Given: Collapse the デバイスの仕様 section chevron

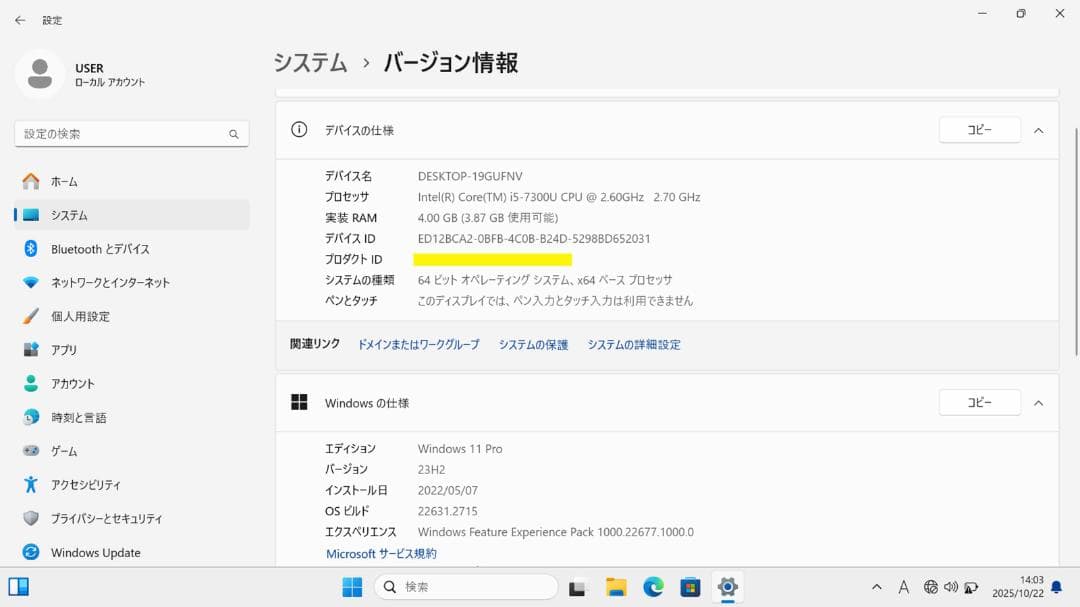Looking at the screenshot, I should [1039, 130].
